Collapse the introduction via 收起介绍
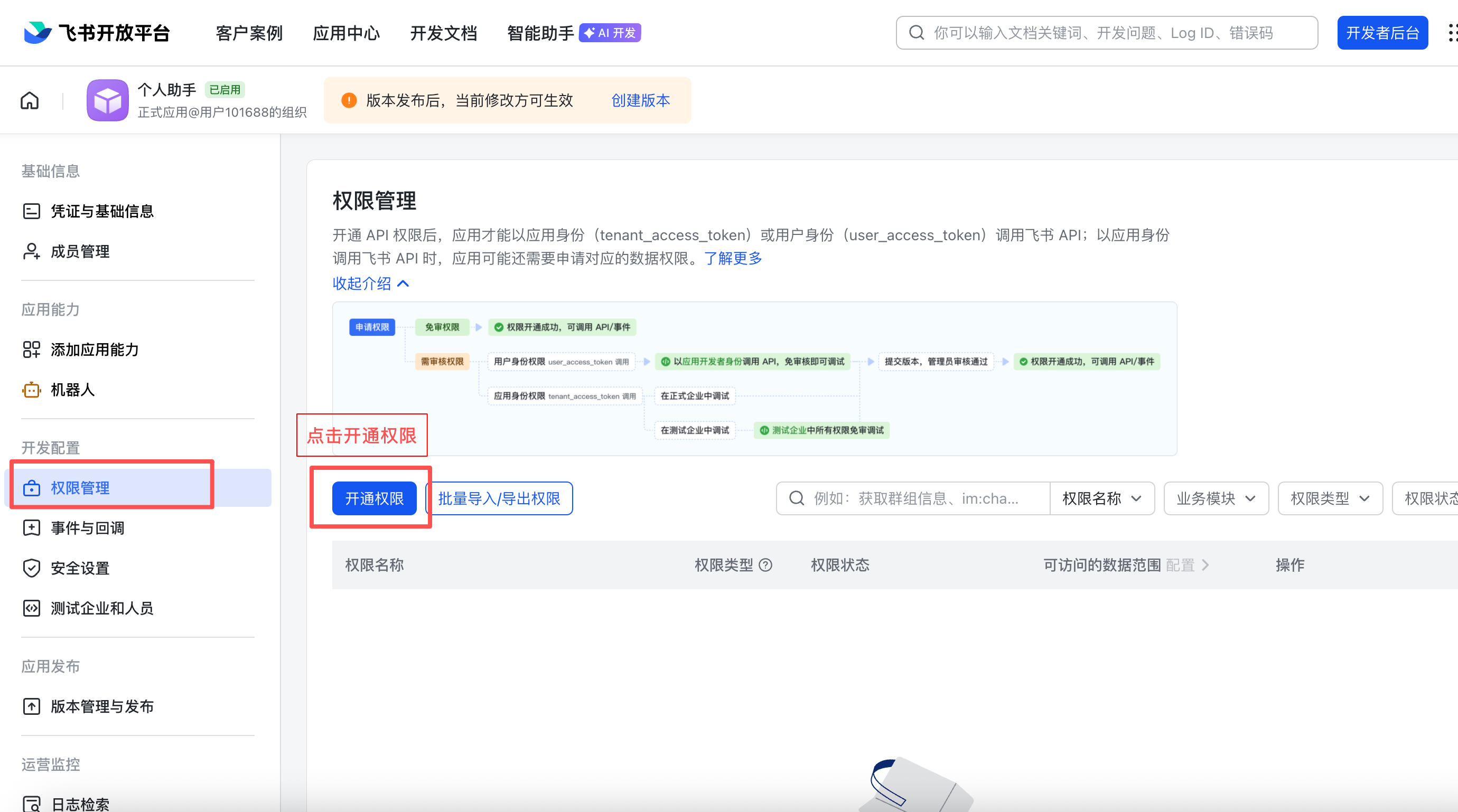 371,284
